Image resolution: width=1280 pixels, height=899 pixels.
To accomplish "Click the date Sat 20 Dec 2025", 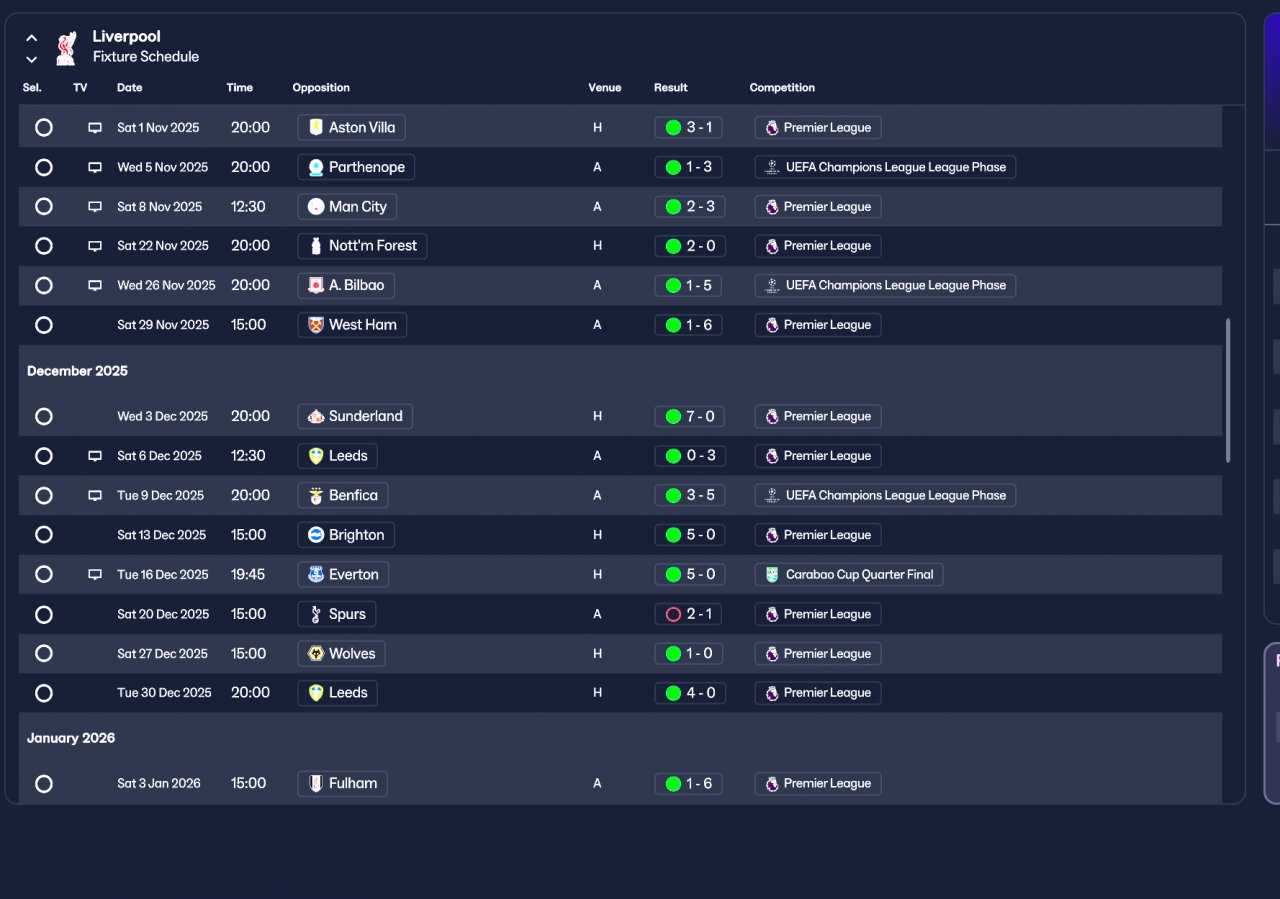I will coord(163,614).
